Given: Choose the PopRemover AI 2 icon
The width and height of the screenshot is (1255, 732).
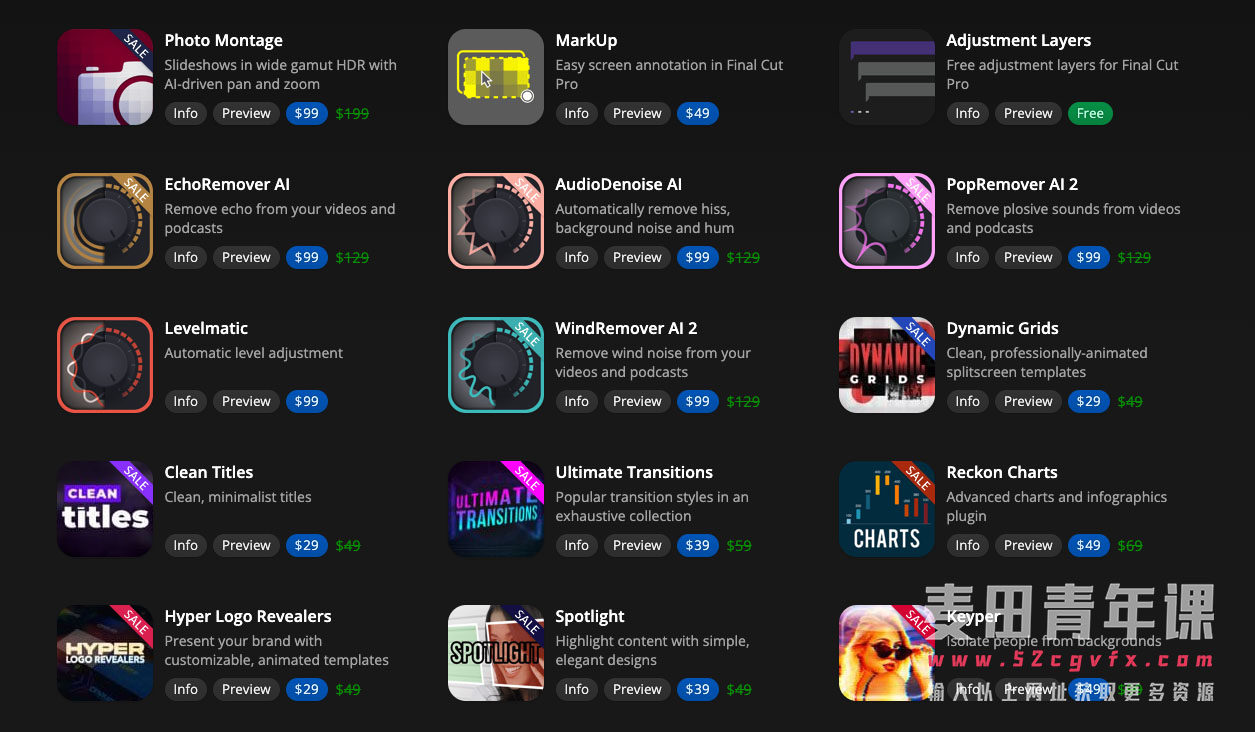Looking at the screenshot, I should (x=887, y=221).
